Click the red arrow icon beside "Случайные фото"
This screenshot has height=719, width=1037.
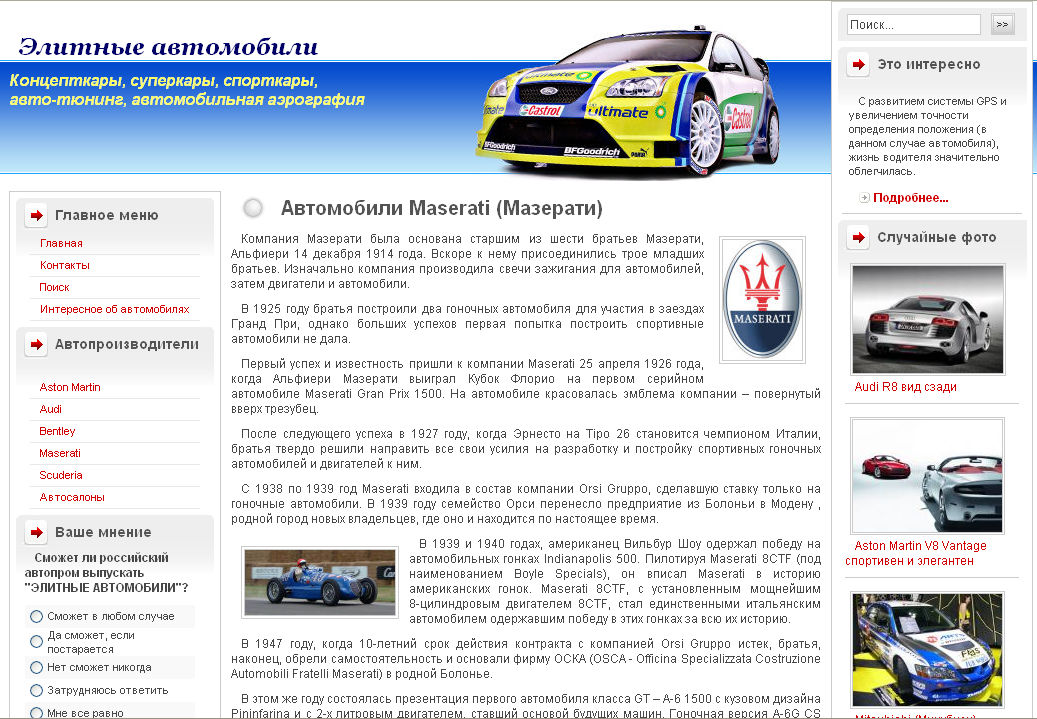coord(858,238)
